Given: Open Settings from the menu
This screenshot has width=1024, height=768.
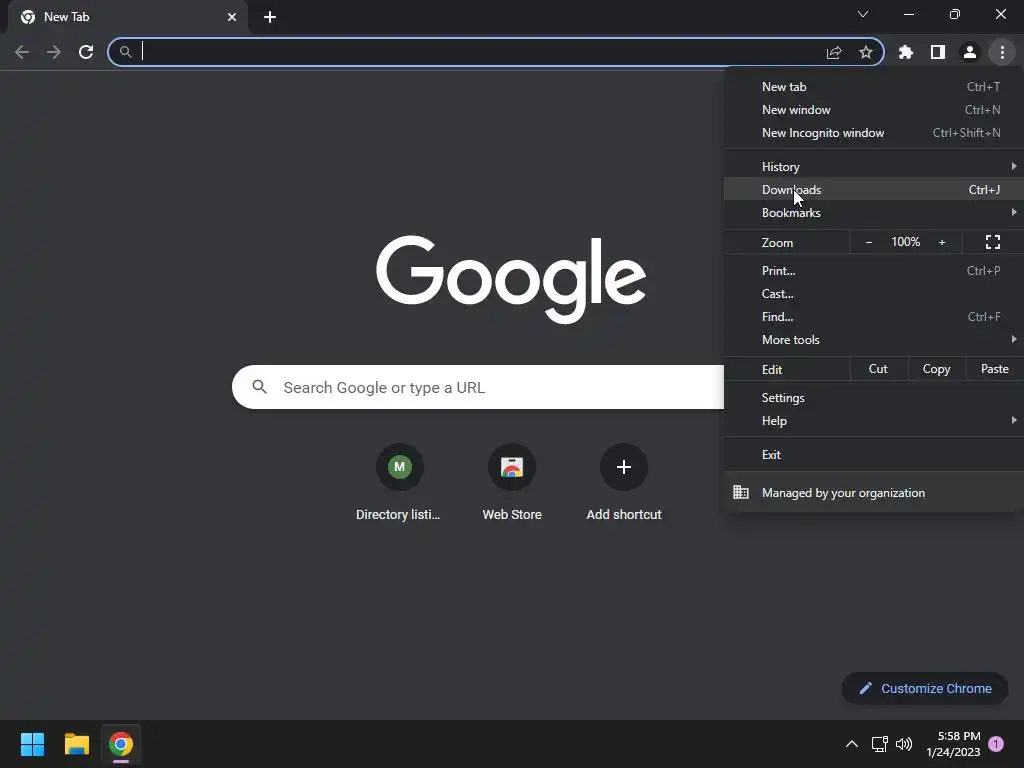Looking at the screenshot, I should click(x=874, y=398).
